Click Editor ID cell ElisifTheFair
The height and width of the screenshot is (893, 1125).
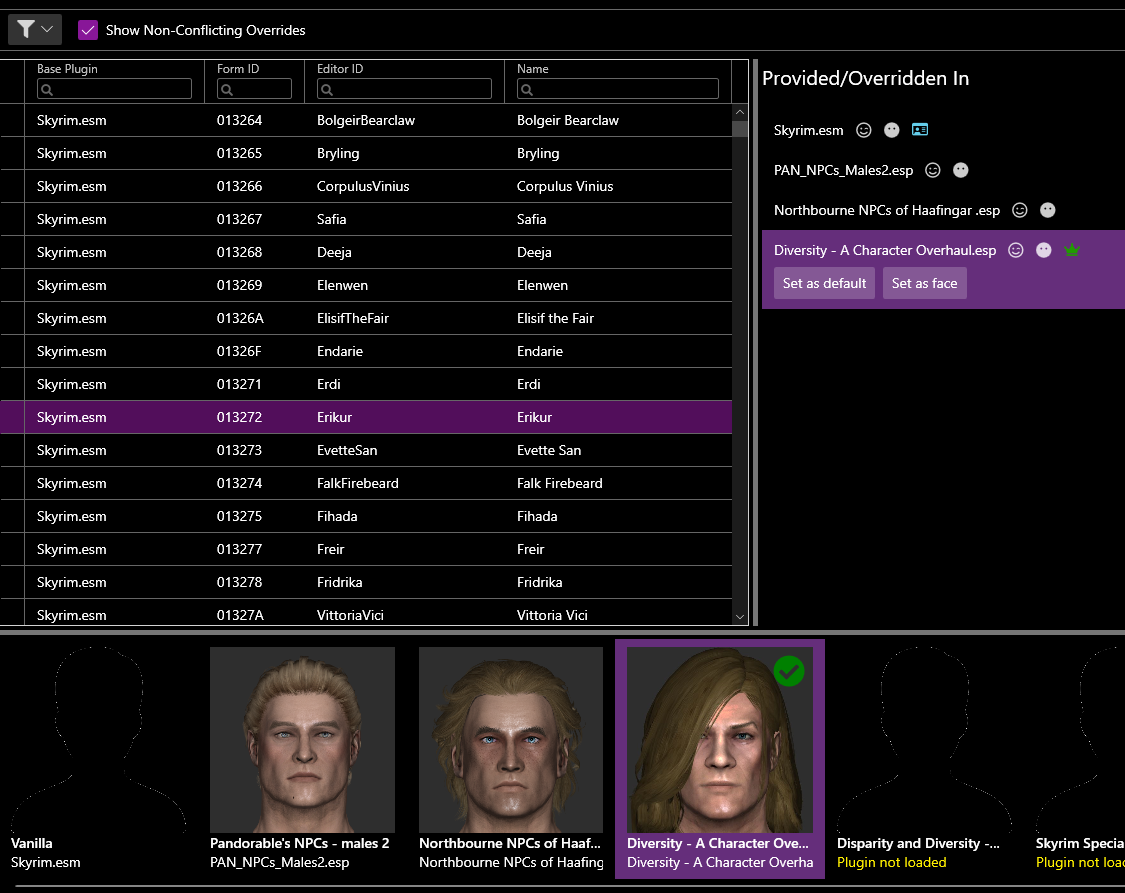click(352, 318)
